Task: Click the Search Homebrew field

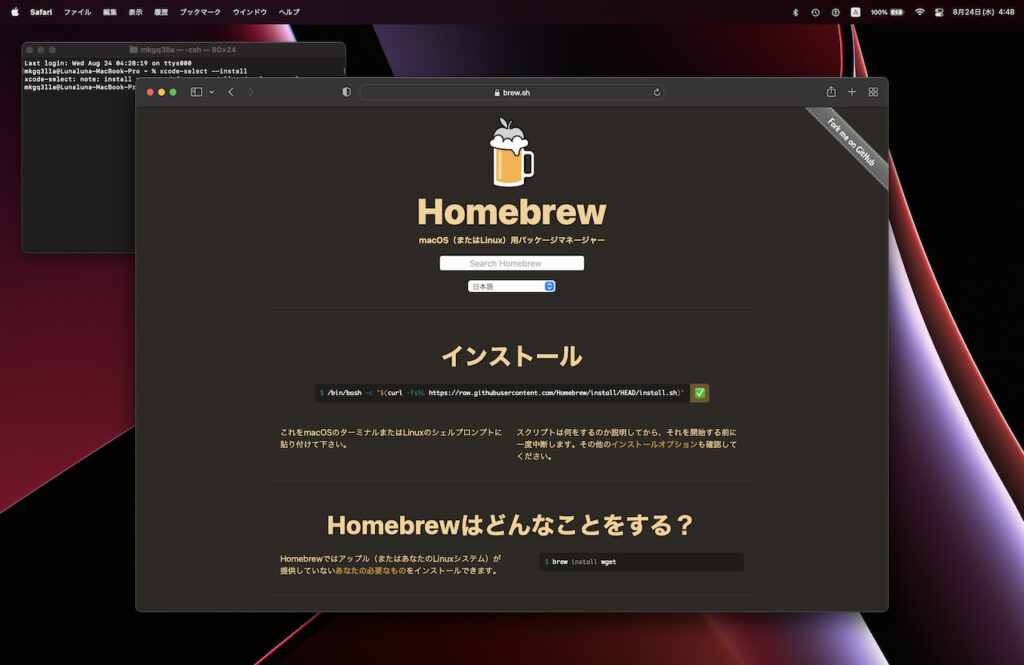Action: point(512,263)
